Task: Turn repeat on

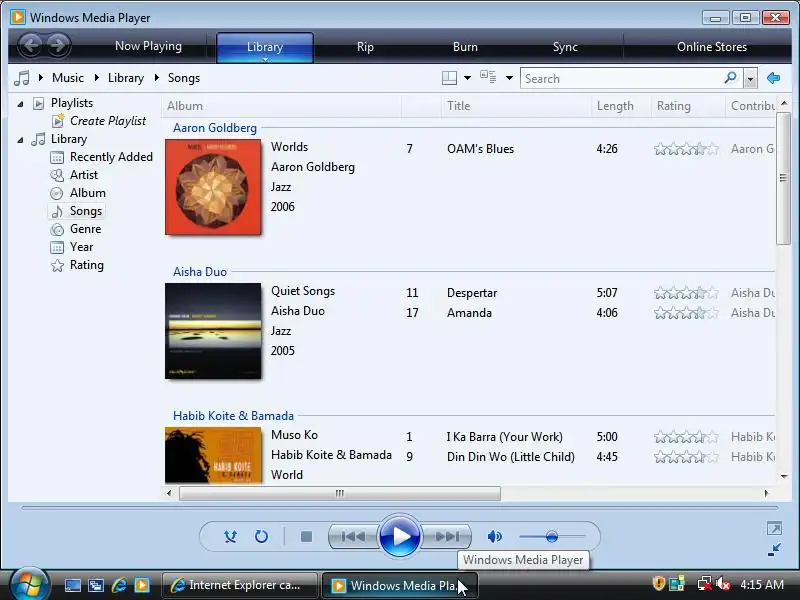Action: pyautogui.click(x=261, y=536)
